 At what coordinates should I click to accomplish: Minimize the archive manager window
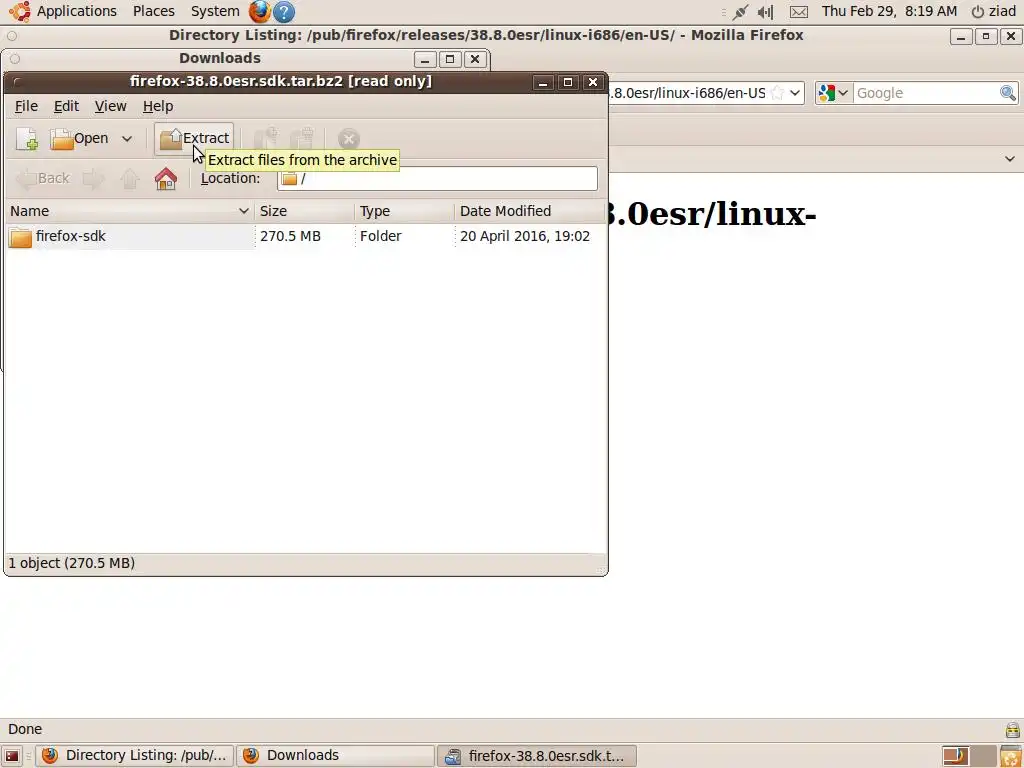(x=543, y=82)
